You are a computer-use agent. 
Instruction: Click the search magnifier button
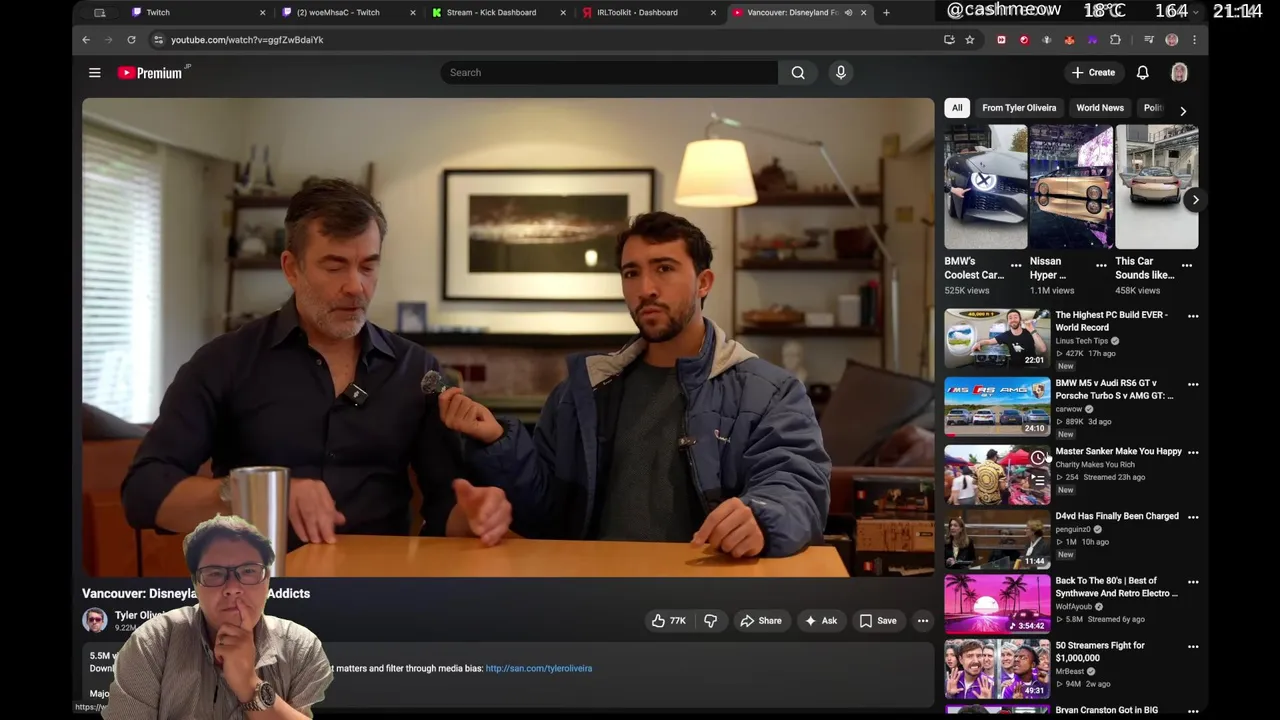798,73
